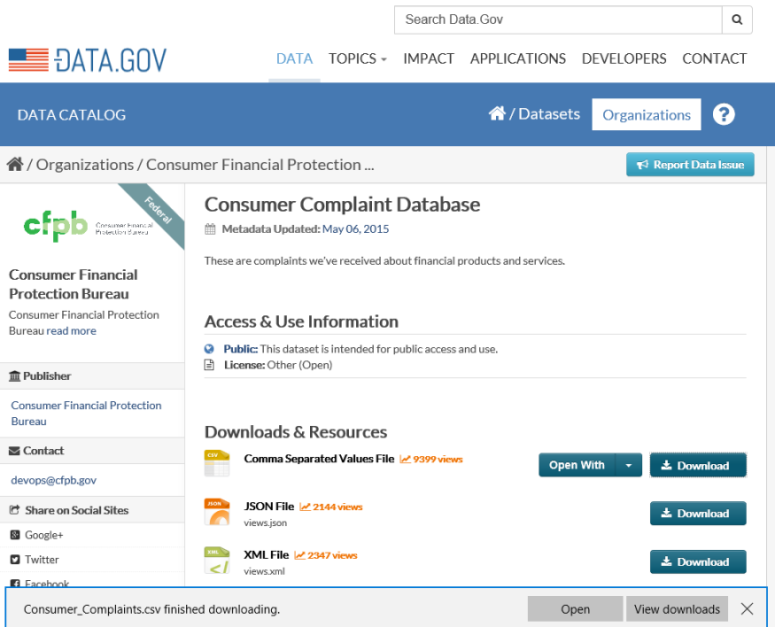Select the DATA nav item
The height and width of the screenshot is (627, 775).
click(x=295, y=59)
